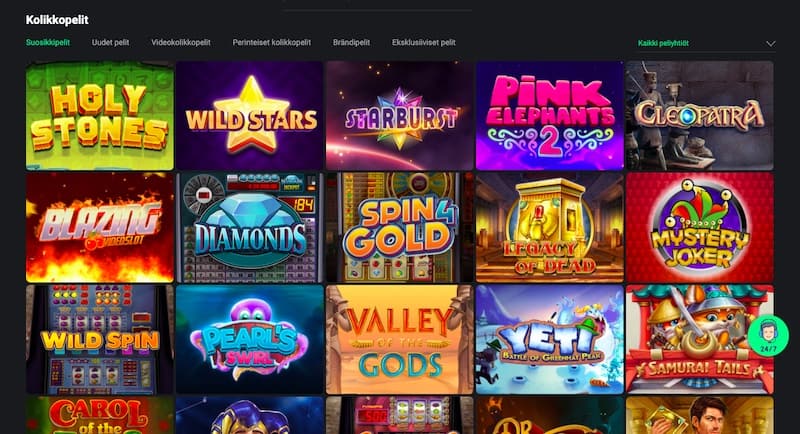Open the Spin 4 Gold game
Image resolution: width=800 pixels, height=434 pixels.
pos(399,227)
